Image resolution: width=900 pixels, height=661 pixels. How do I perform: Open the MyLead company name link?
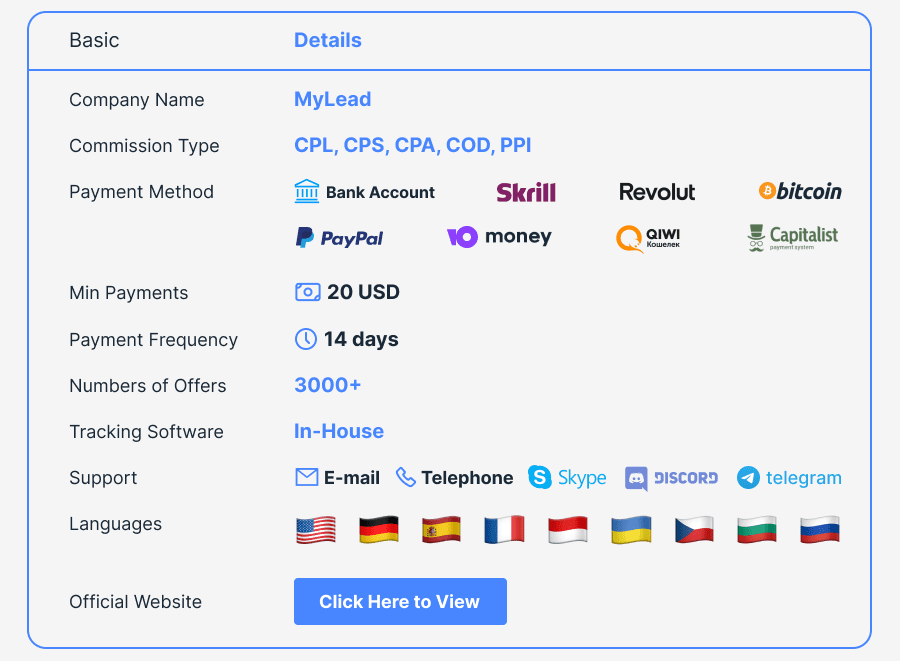click(x=332, y=99)
